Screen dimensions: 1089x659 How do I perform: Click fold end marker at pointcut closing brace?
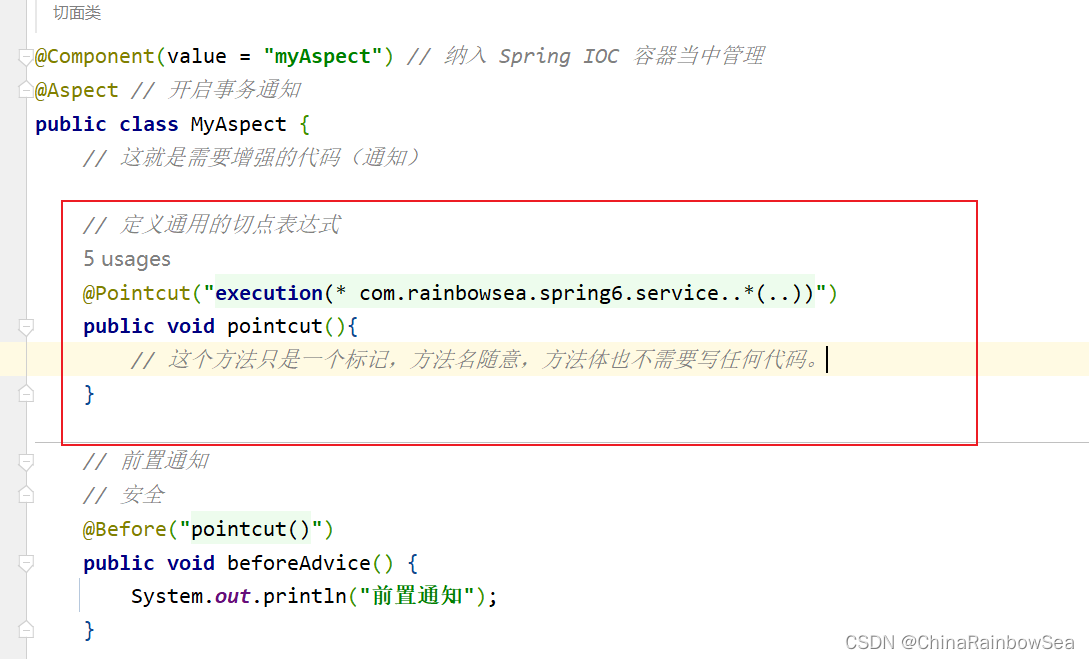pos(26,394)
